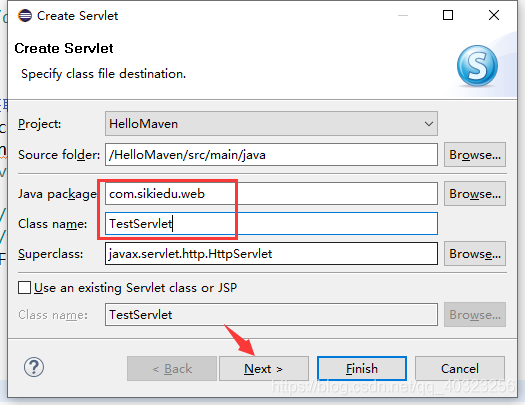This screenshot has height=405, width=525.
Task: Click the help question mark icon
Action: click(34, 367)
